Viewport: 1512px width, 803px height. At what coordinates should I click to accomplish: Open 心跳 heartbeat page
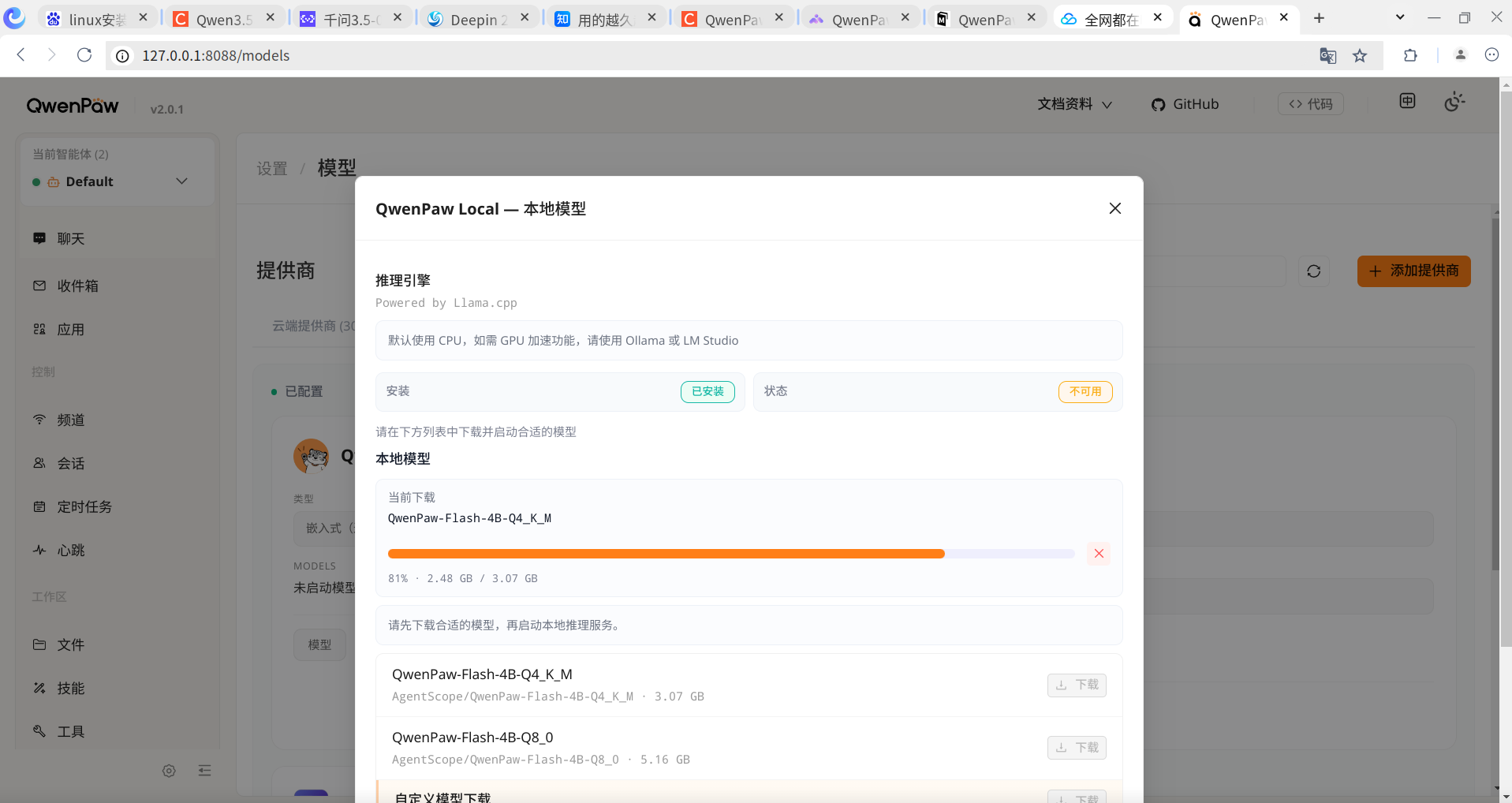(x=118, y=550)
